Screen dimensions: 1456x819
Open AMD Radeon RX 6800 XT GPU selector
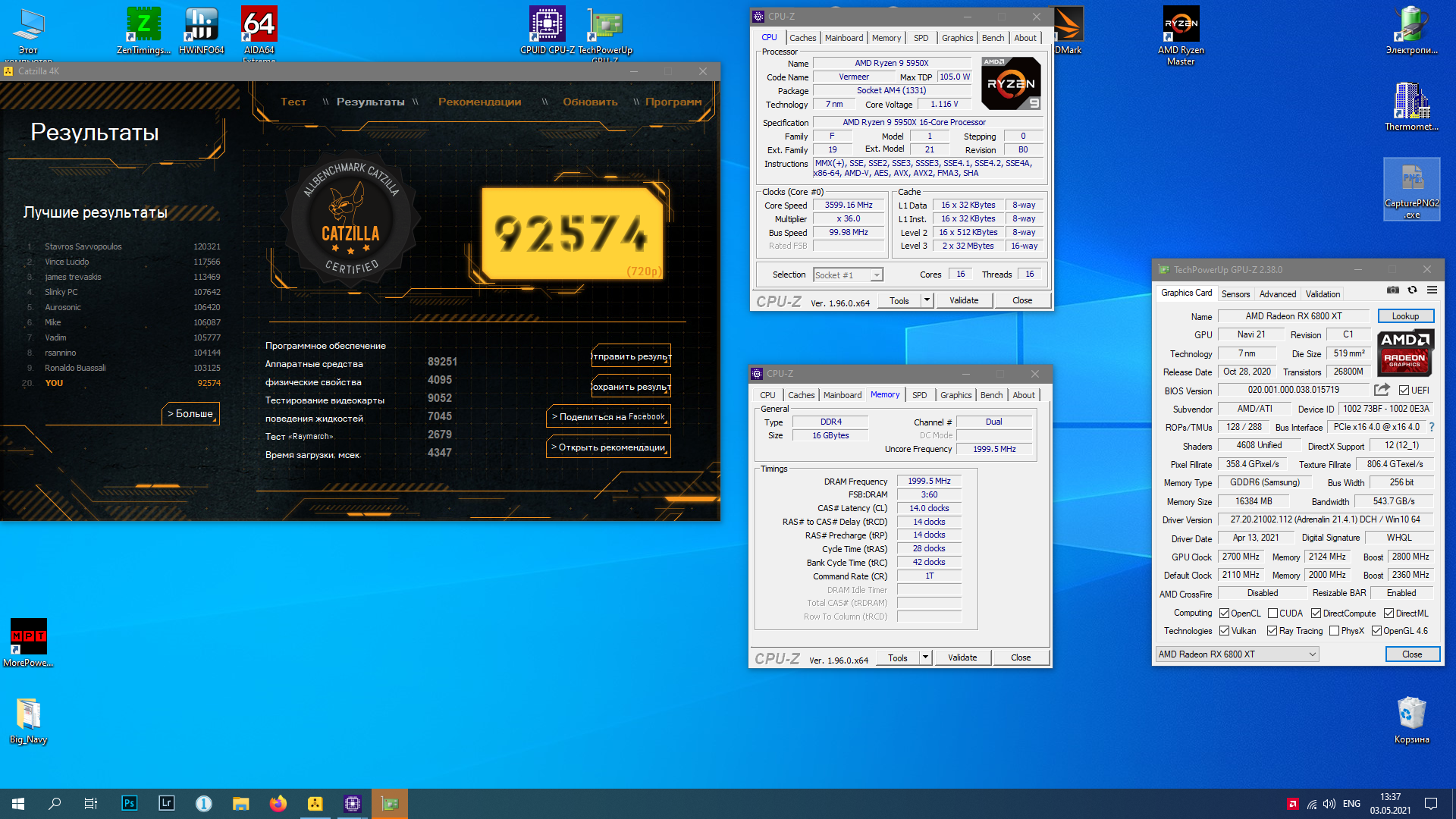tap(1237, 654)
